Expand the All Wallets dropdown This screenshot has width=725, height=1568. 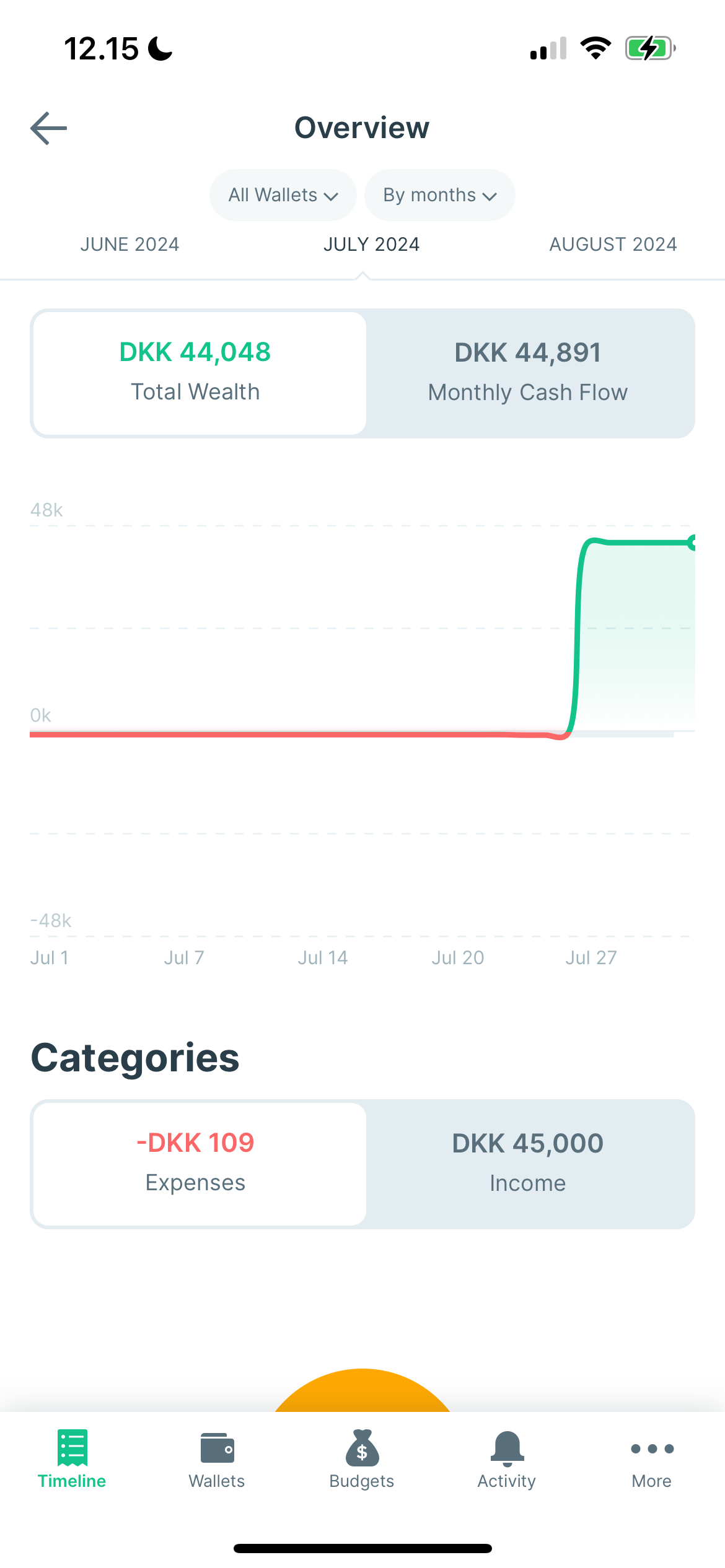[283, 195]
